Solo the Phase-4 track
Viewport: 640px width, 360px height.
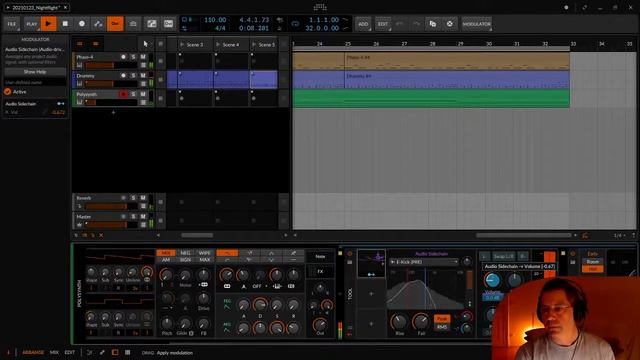pos(133,57)
